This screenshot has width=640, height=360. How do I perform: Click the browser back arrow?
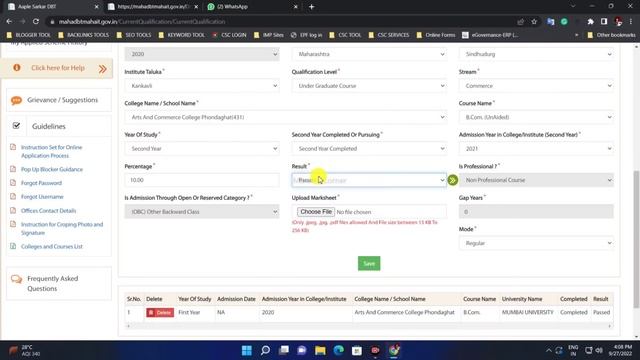pyautogui.click(x=9, y=22)
